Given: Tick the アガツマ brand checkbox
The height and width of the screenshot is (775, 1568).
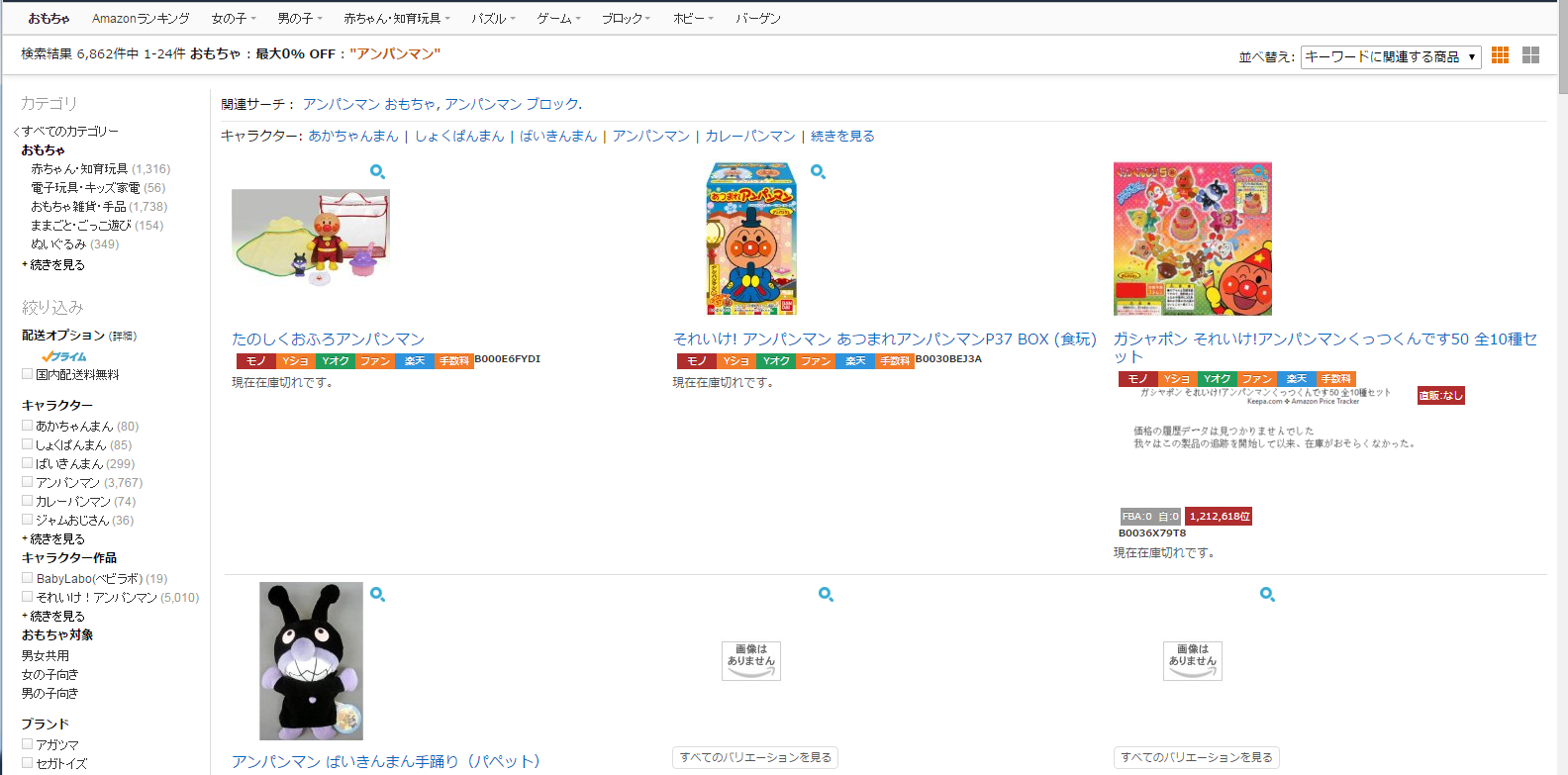Looking at the screenshot, I should [28, 744].
